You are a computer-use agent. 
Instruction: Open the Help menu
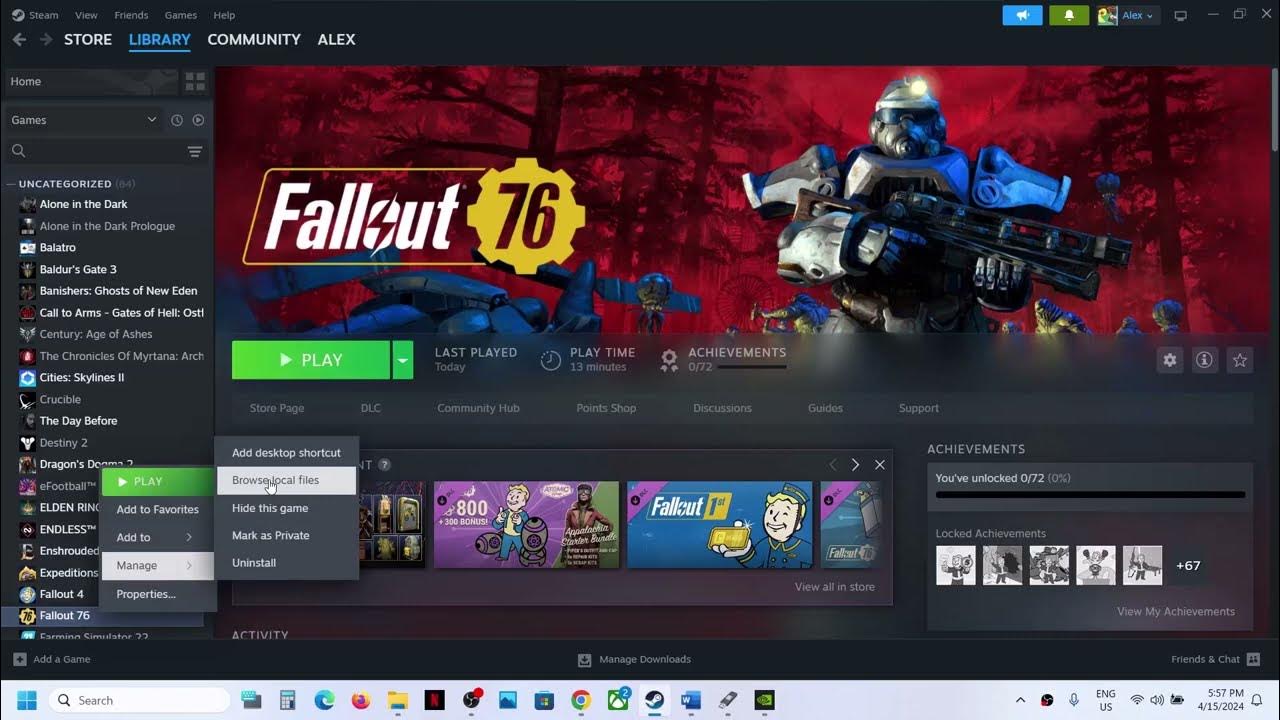coord(224,15)
